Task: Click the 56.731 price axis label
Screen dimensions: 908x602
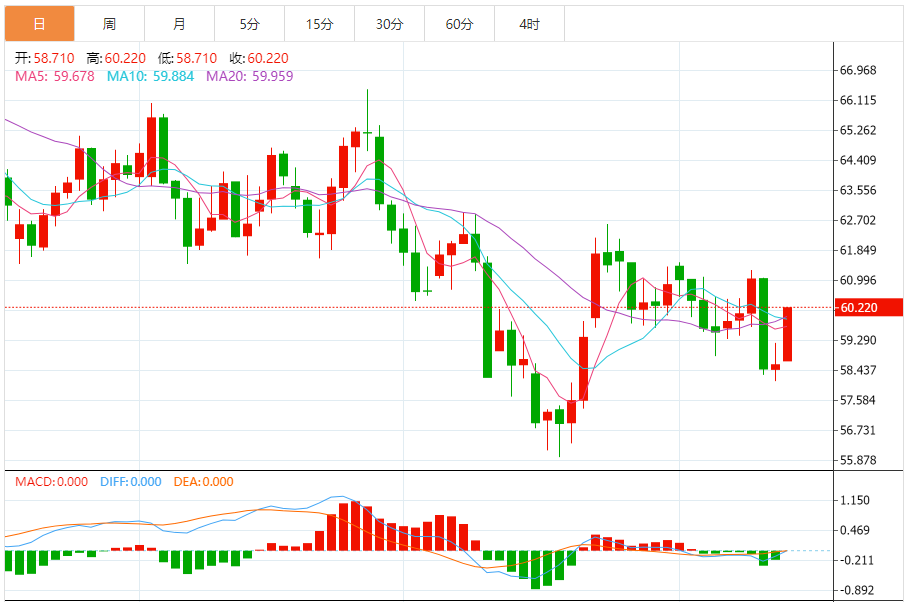Action: [858, 430]
